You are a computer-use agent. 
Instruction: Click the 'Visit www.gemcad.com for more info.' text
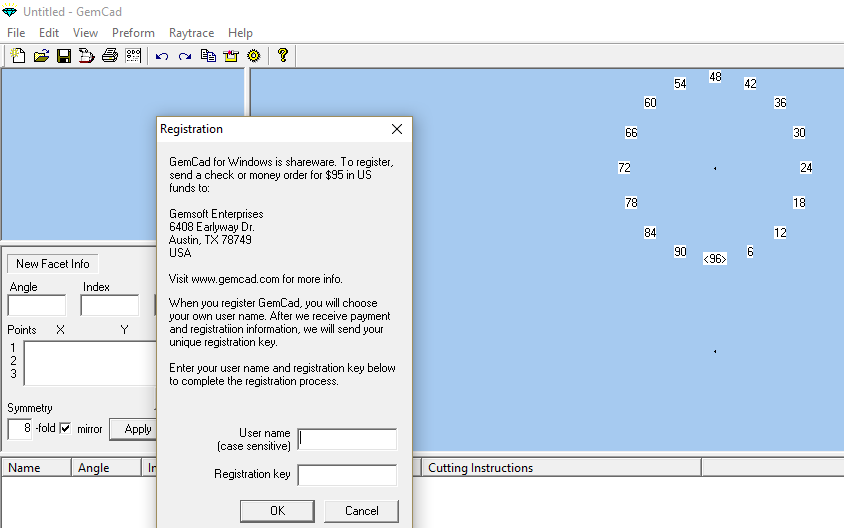point(256,279)
